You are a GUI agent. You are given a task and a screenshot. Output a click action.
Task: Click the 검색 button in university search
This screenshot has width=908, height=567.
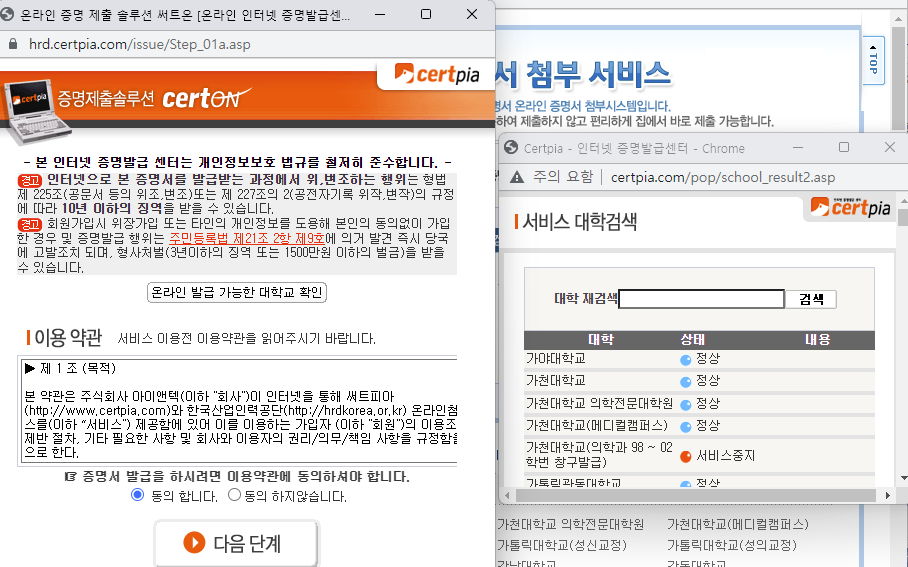[811, 299]
